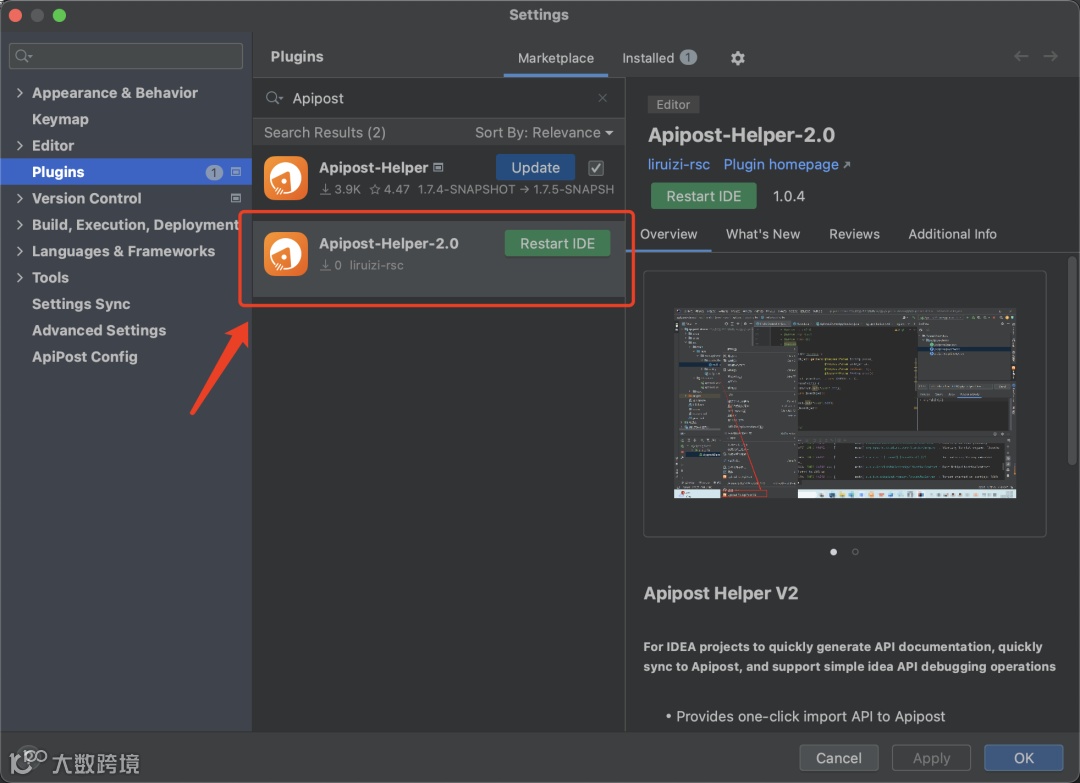This screenshot has width=1080, height=783.
Task: Navigate forward with the right arrow
Action: tap(1050, 56)
